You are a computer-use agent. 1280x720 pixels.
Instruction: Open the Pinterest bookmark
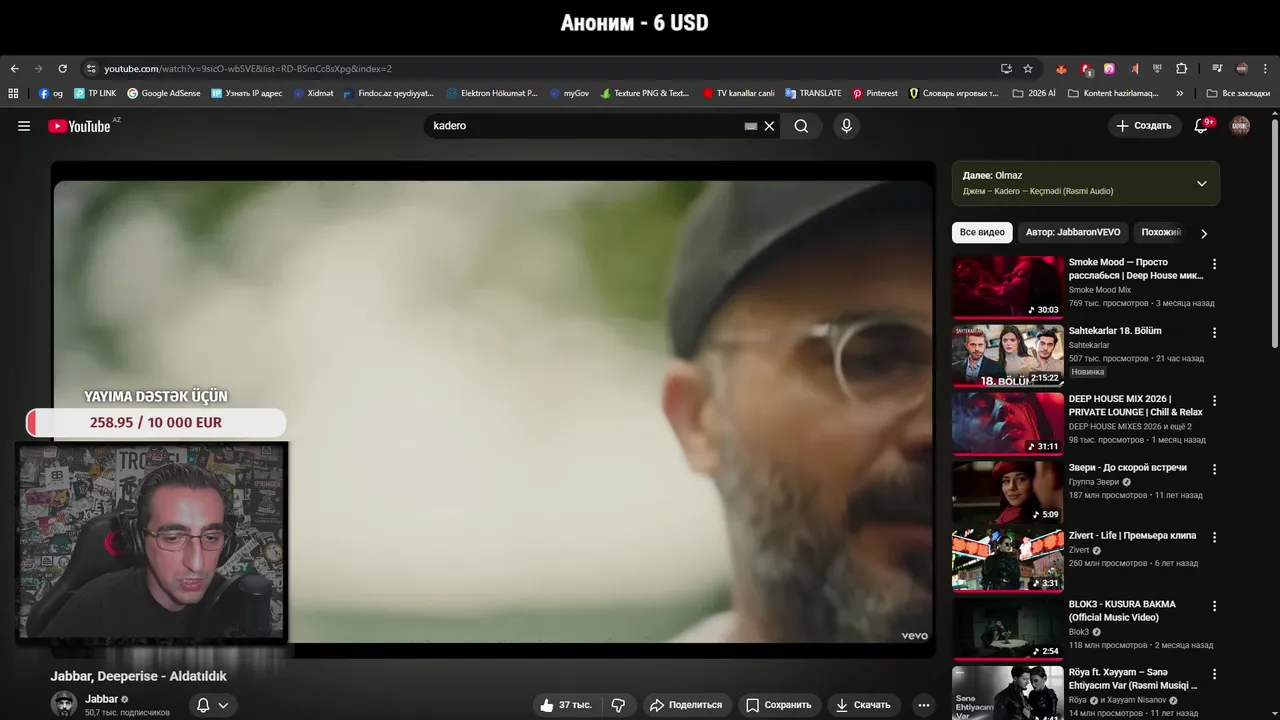[x=875, y=93]
